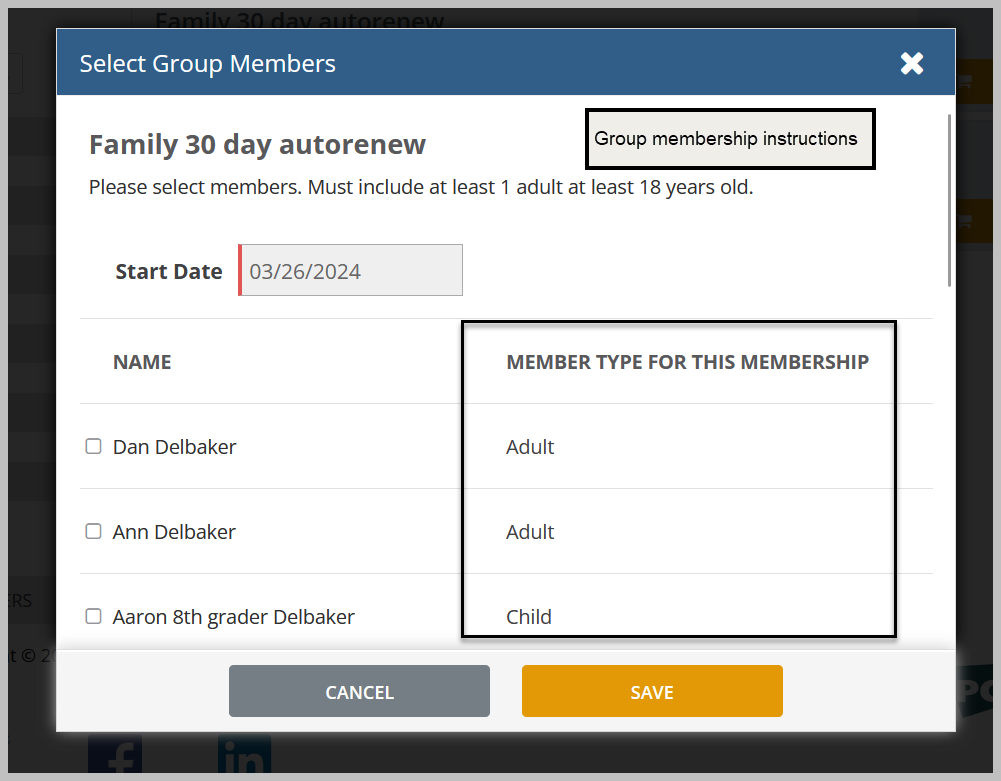Viewport: 1001px width, 781px height.
Task: Click the dialog's vertical scrollbar
Action: (949, 201)
